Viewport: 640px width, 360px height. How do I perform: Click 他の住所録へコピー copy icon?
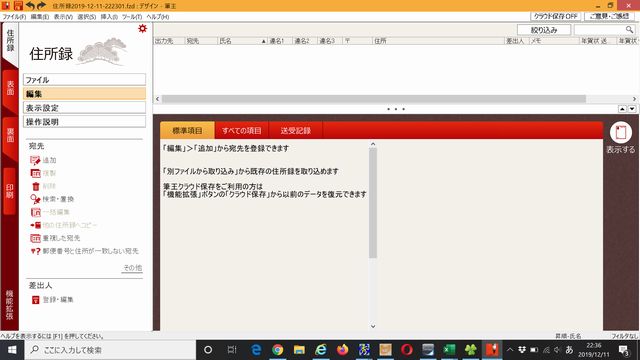[36, 225]
